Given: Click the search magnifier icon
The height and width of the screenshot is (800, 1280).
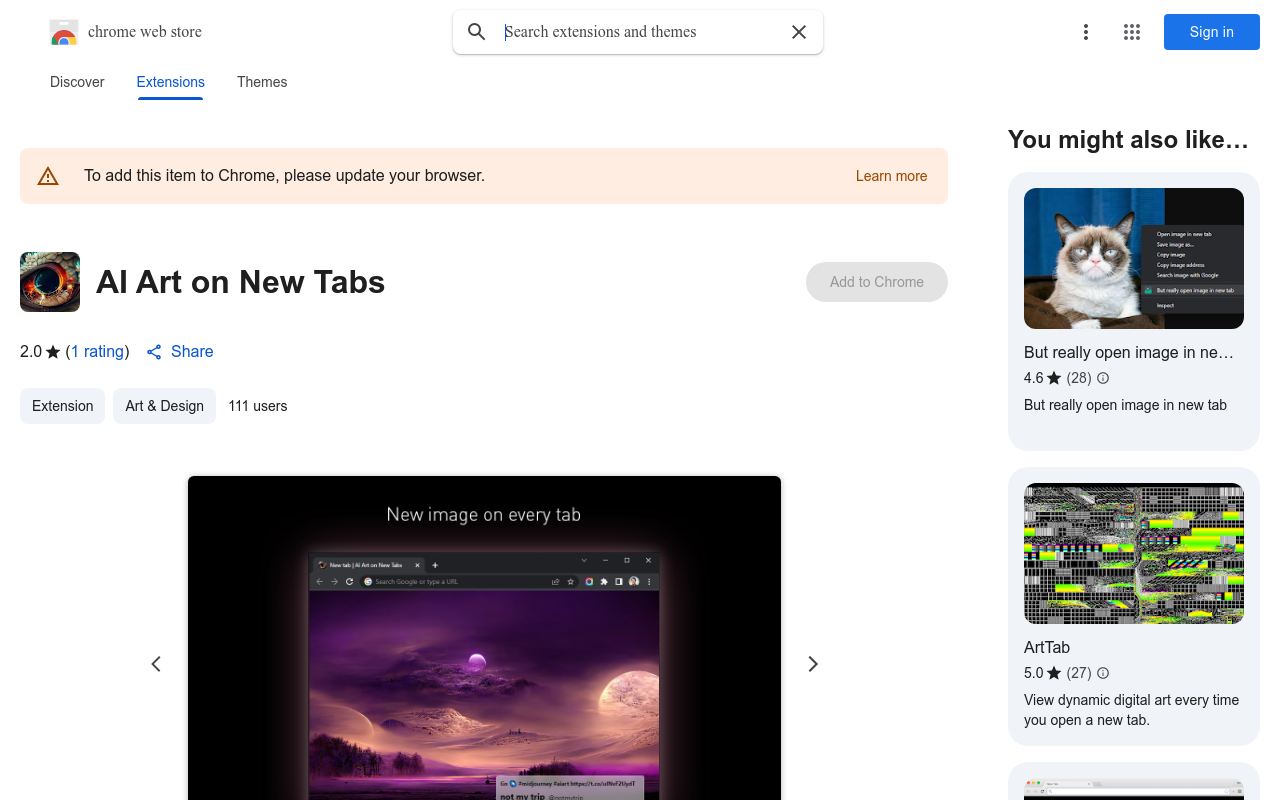Looking at the screenshot, I should [x=477, y=32].
